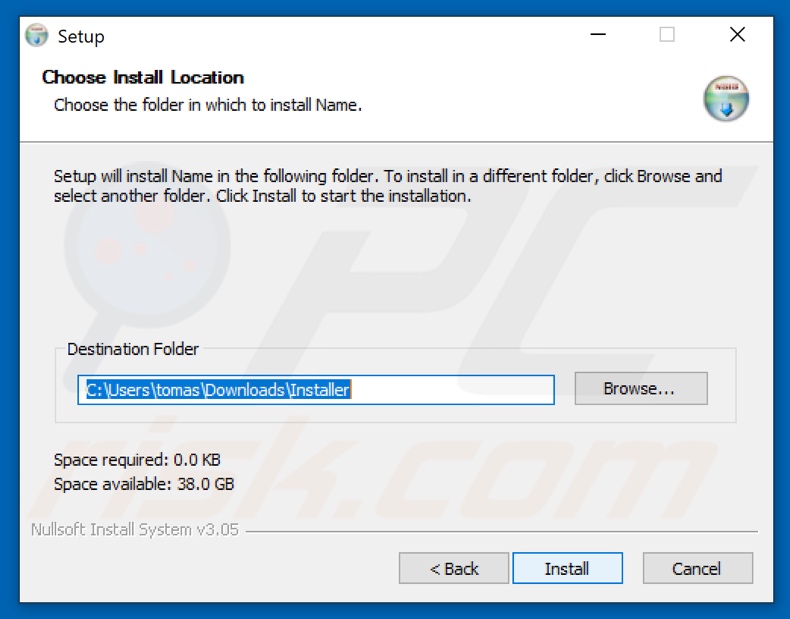Start installation with the Install button
The height and width of the screenshot is (619, 790).
(567, 568)
